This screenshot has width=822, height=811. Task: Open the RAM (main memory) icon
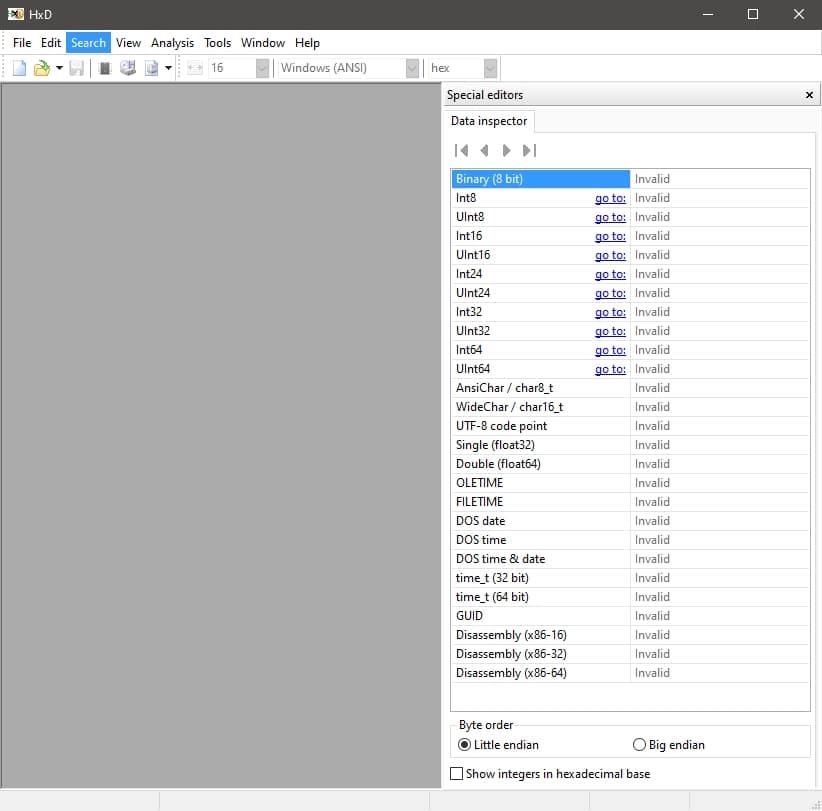(x=105, y=68)
